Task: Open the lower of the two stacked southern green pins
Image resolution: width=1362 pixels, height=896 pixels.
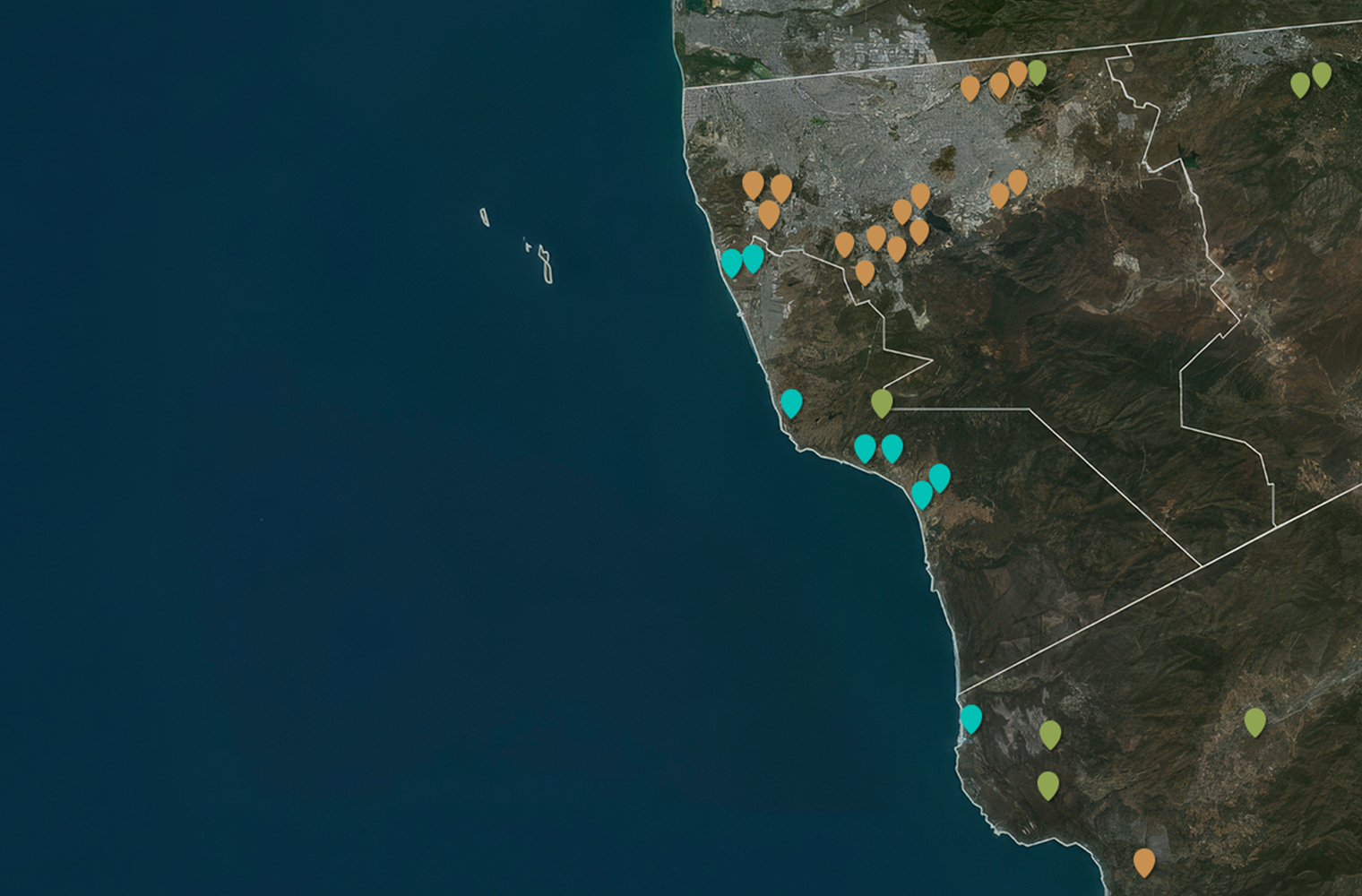Action: [1047, 786]
